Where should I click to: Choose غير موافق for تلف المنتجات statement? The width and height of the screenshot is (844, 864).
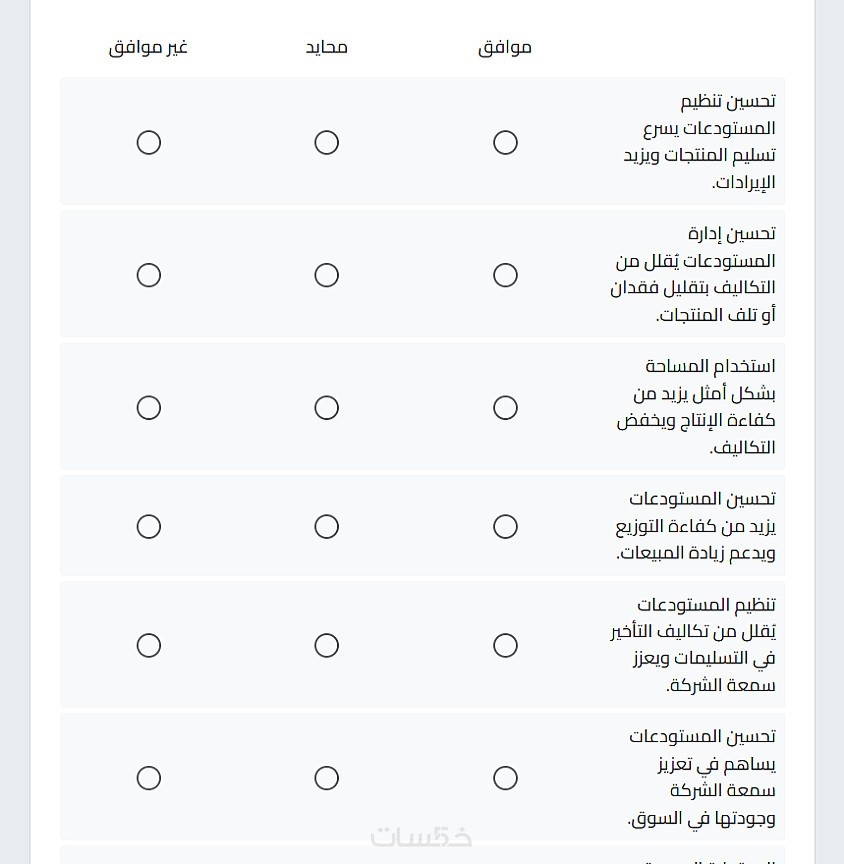tap(149, 275)
